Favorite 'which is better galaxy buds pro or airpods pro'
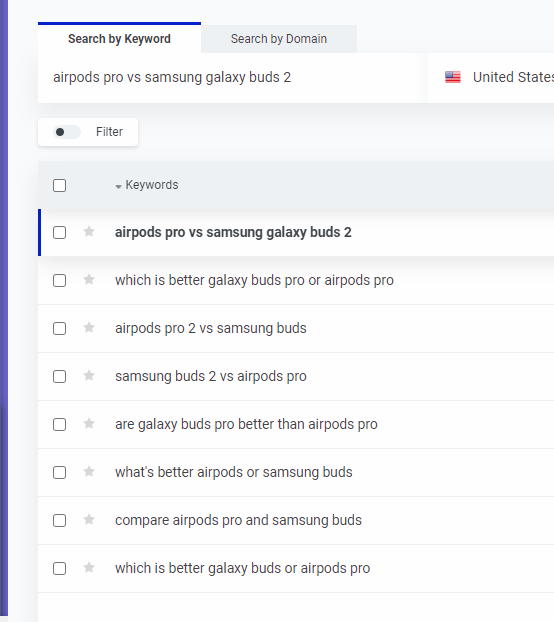 [x=89, y=279]
